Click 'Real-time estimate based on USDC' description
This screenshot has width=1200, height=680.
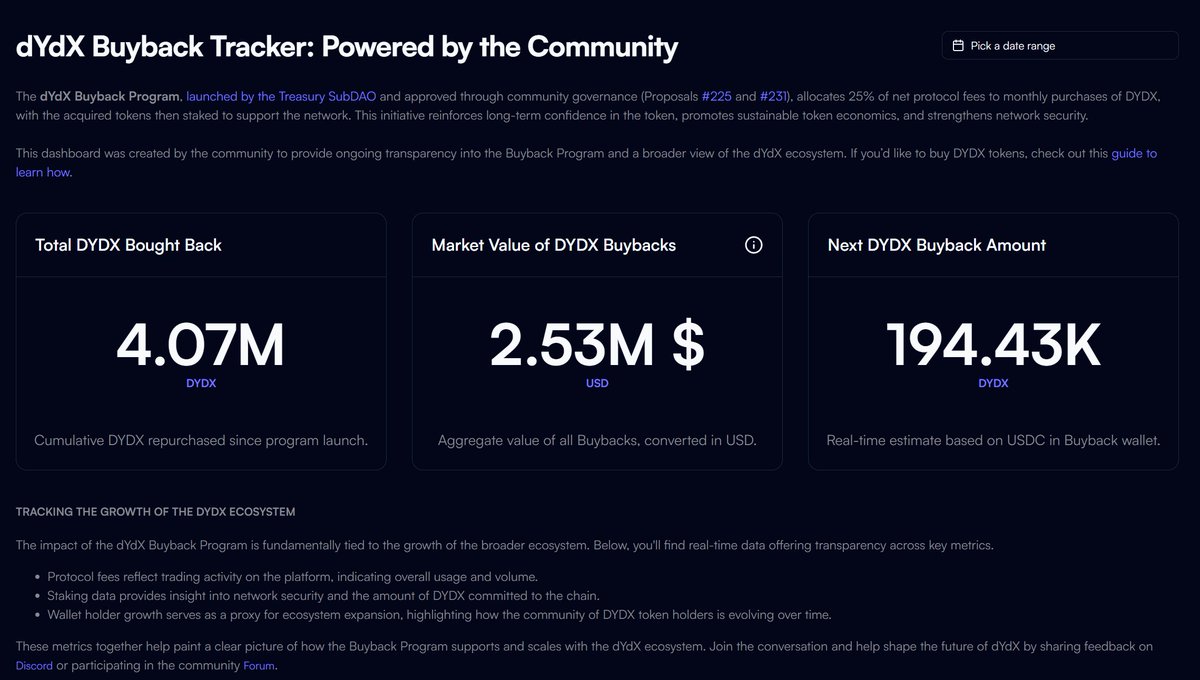[x=993, y=440]
